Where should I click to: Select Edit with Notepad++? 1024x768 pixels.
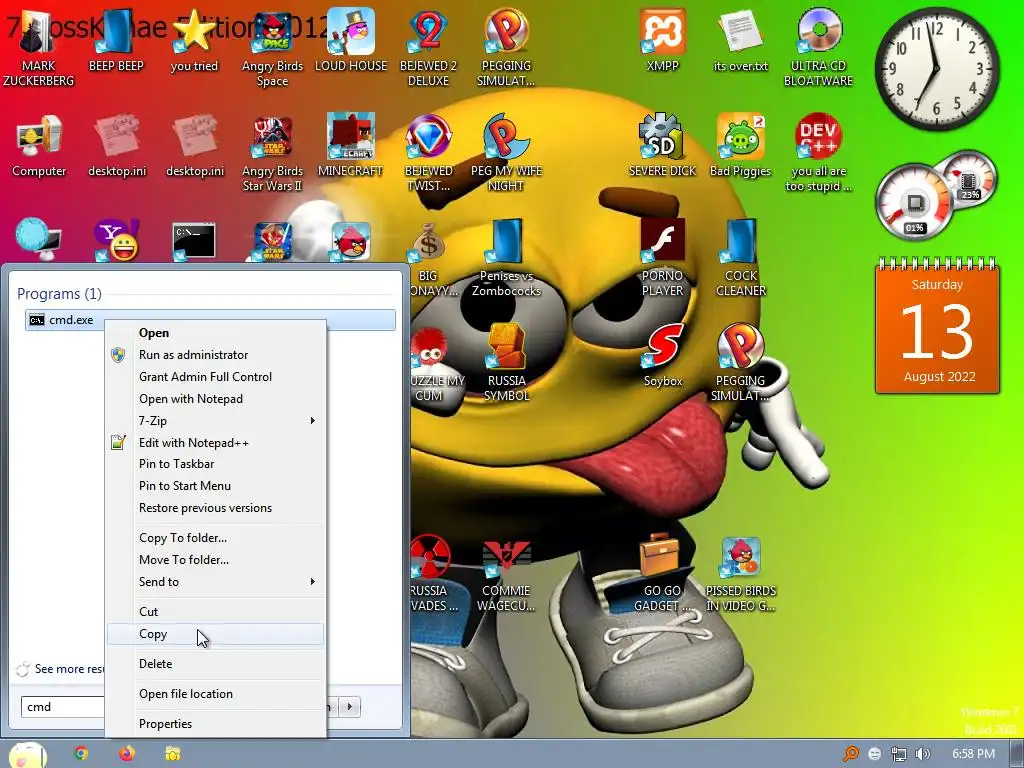216,443
